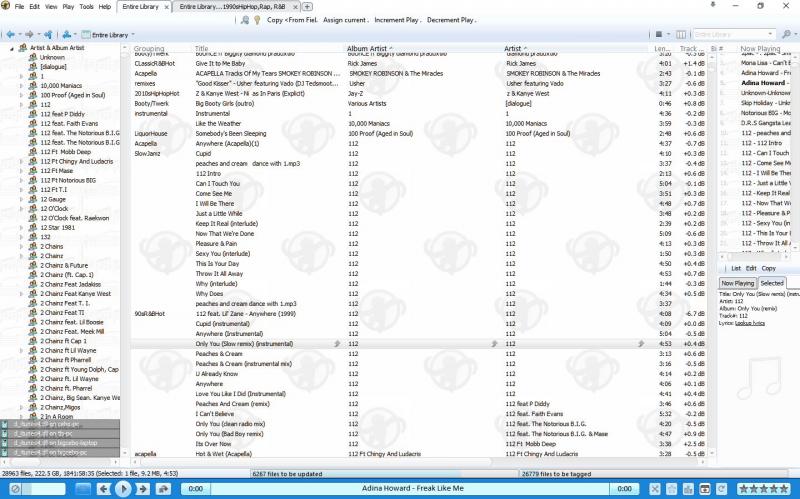Click the column browser icon
800x499 pixels.
pyautogui.click(x=681, y=34)
